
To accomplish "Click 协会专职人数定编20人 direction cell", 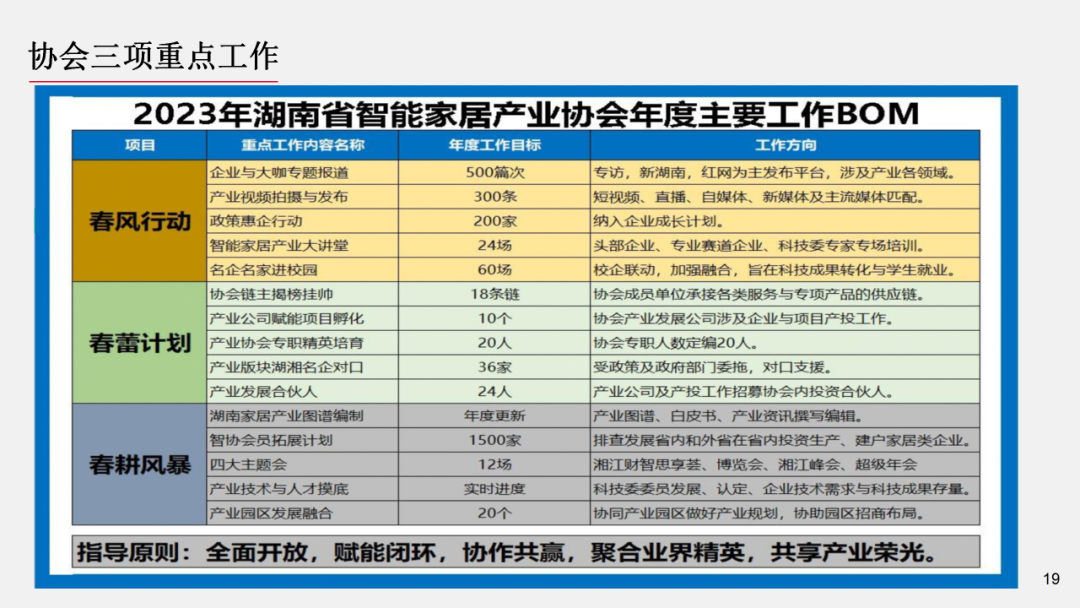I will 785,343.
